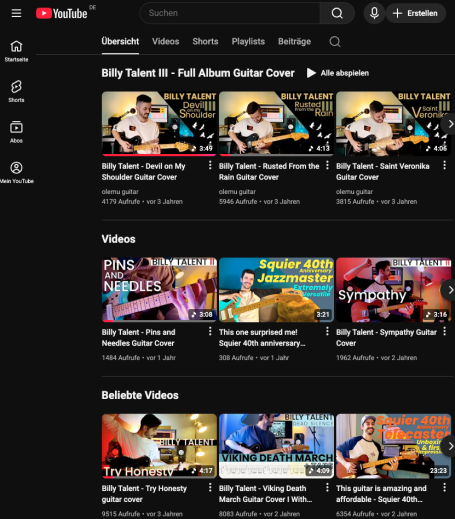Open options menu for Pins and Needles

[x=210, y=331]
